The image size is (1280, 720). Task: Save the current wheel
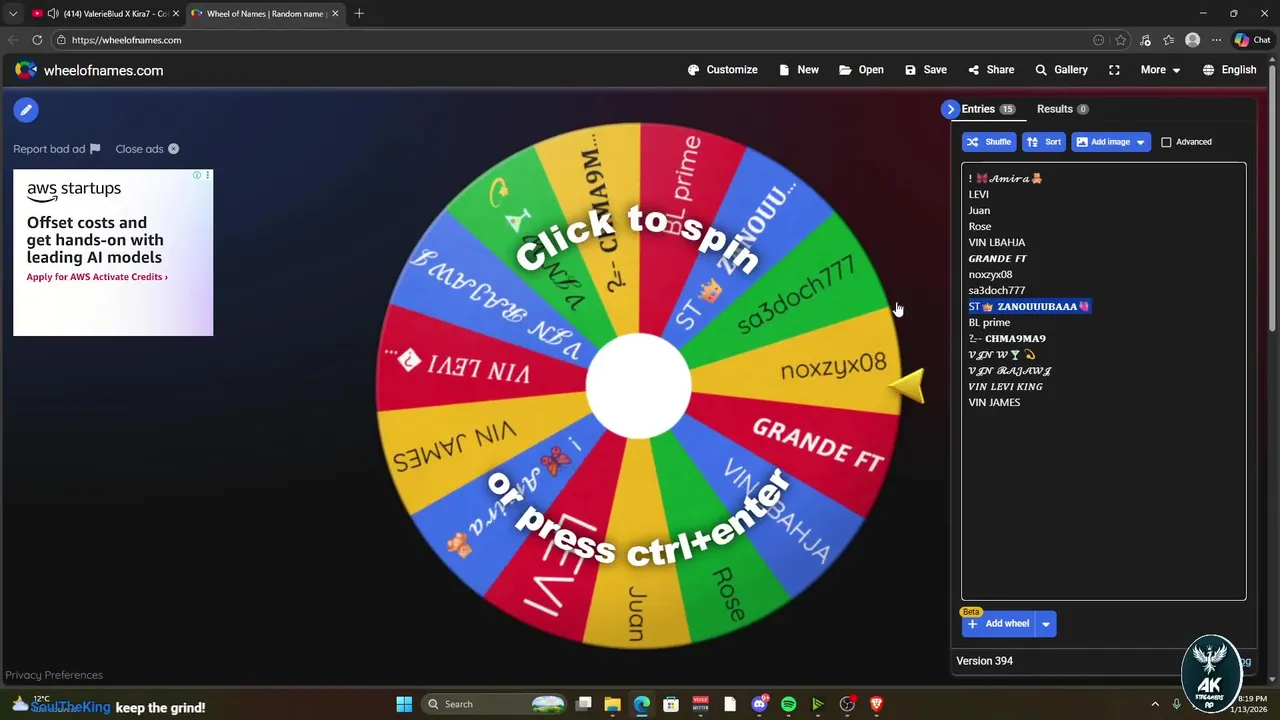[x=925, y=70]
